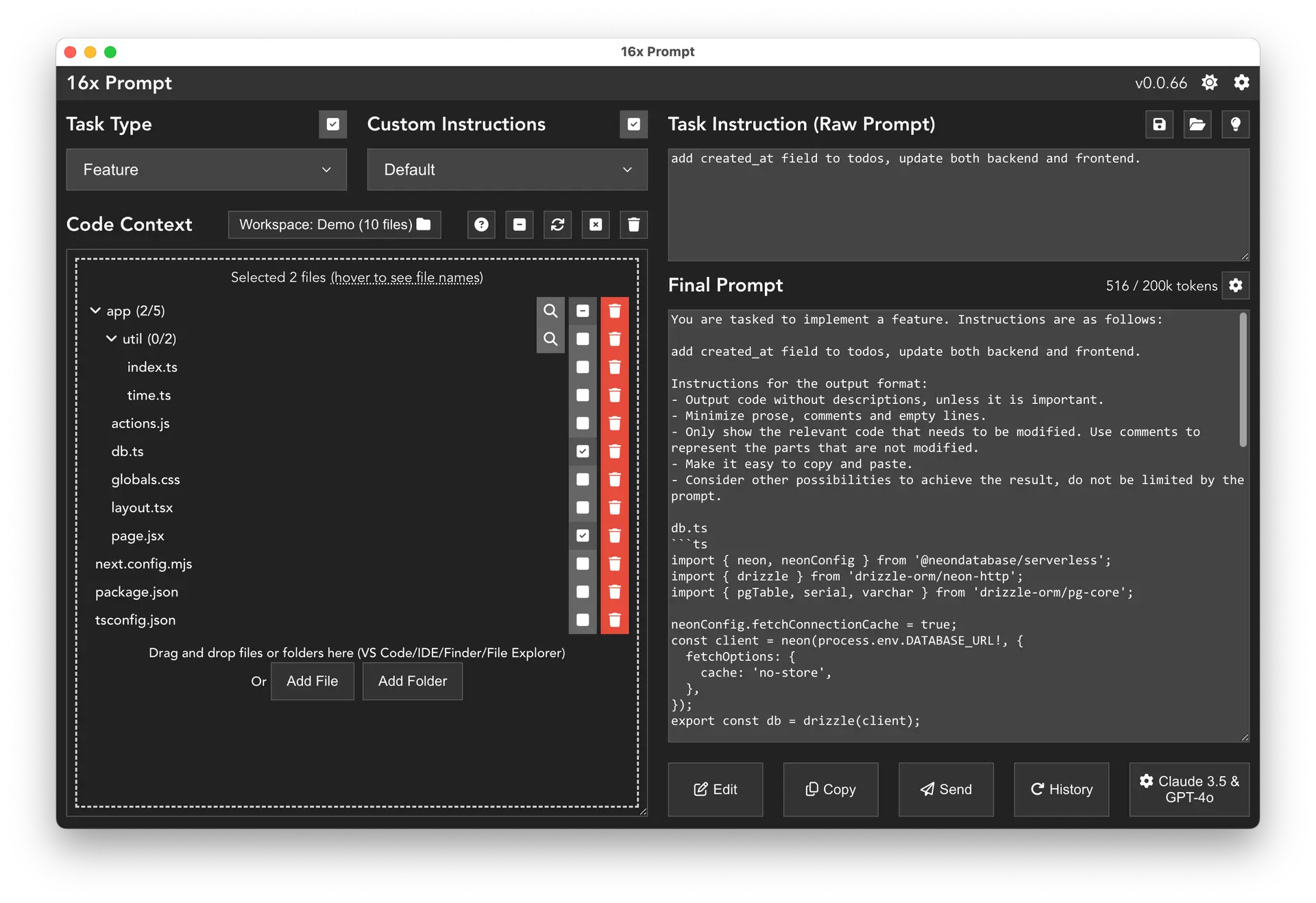Viewport: 1316px width, 903px height.
Task: Delete next.config.mjs from context
Action: click(x=615, y=564)
